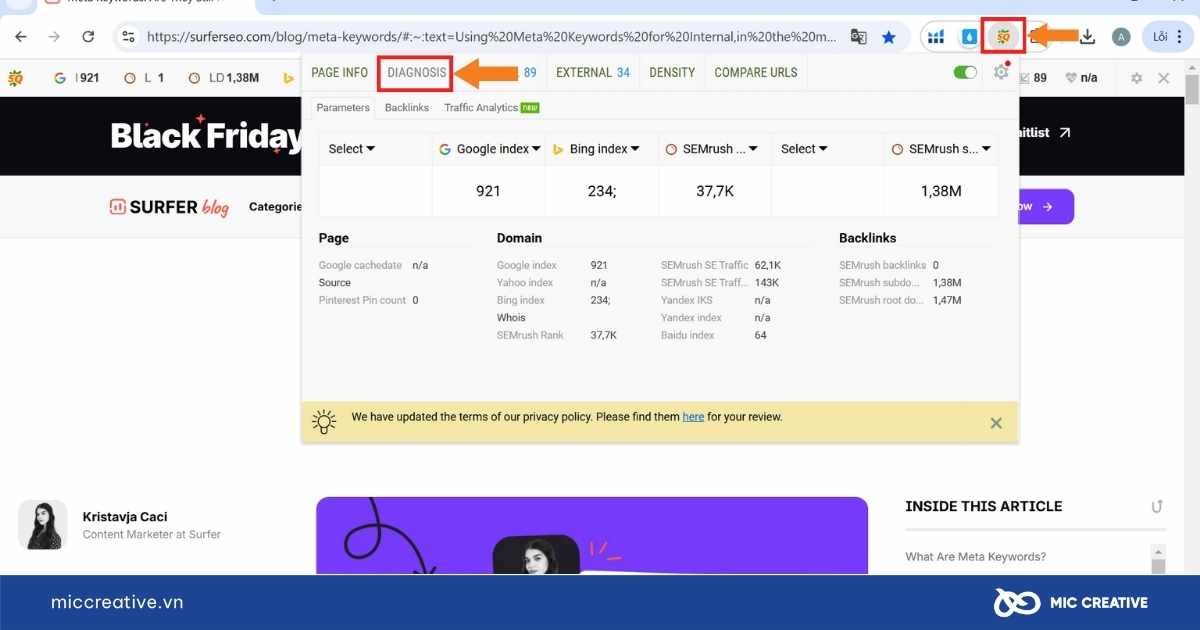This screenshot has width=1200, height=630.
Task: Expand the first Select parameter dropdown
Action: 352,149
